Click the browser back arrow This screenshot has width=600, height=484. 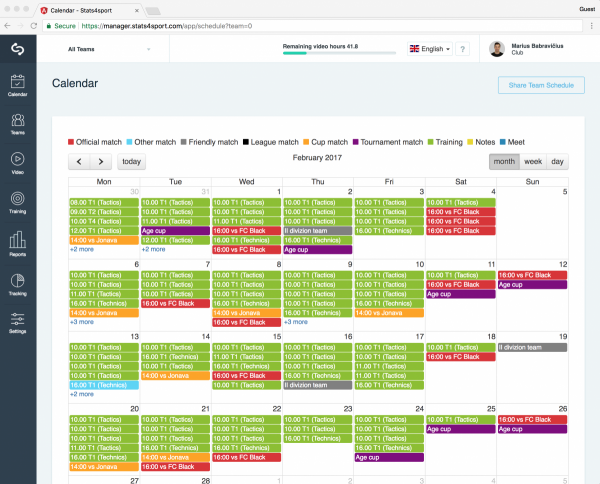pos(7,26)
